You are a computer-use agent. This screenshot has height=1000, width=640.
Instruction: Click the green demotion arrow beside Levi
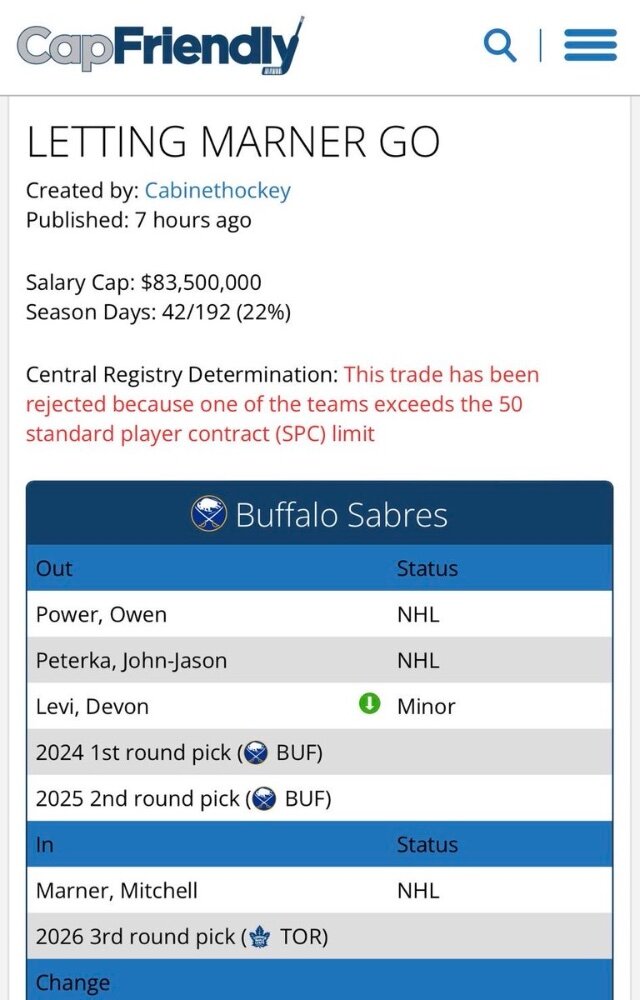click(370, 705)
